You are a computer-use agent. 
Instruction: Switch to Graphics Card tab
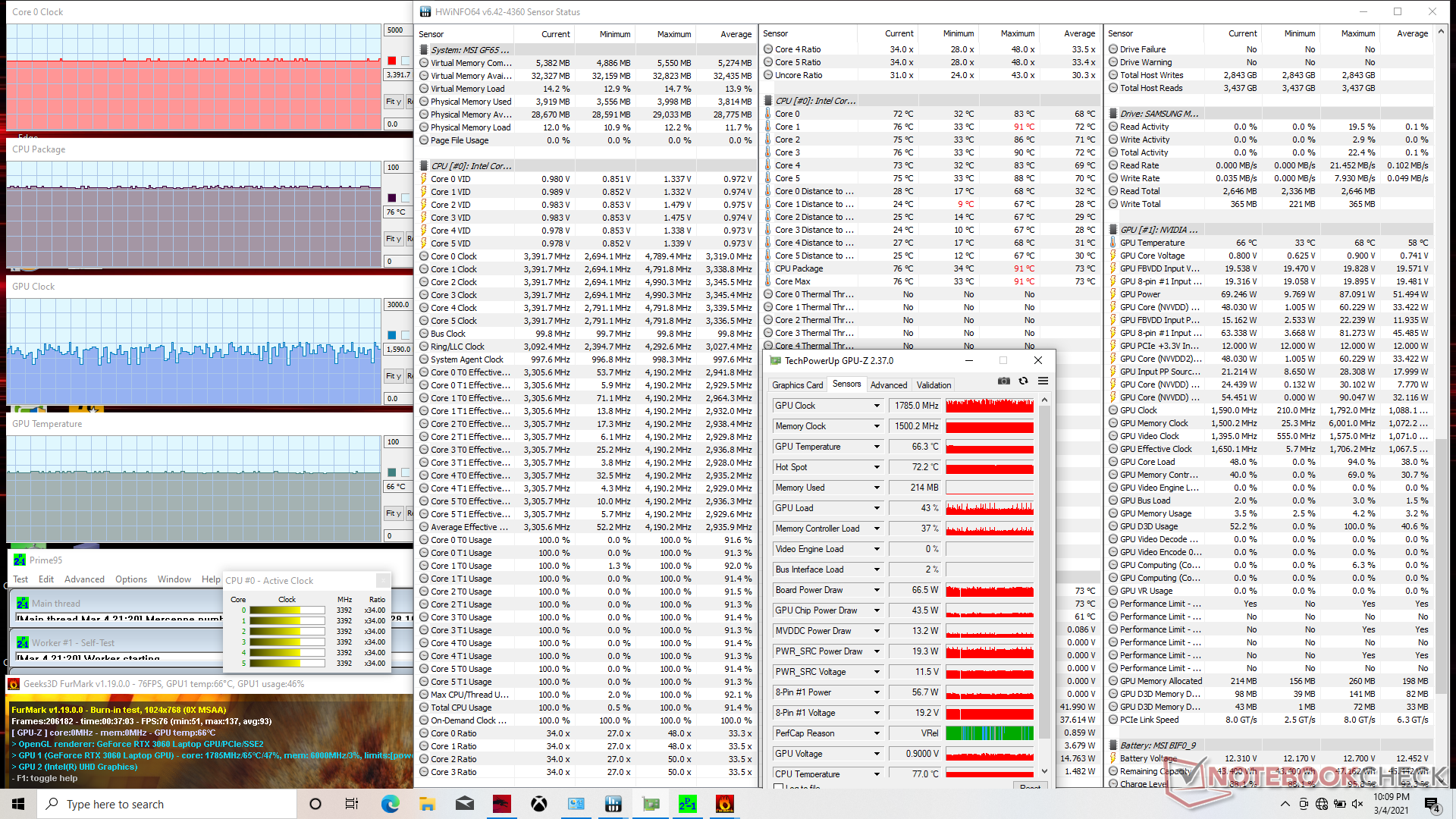click(797, 385)
